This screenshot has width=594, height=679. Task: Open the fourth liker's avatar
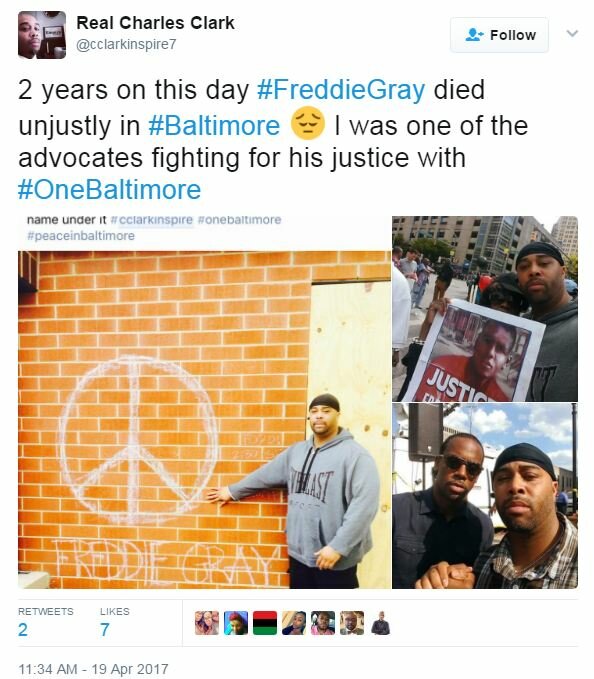click(294, 623)
